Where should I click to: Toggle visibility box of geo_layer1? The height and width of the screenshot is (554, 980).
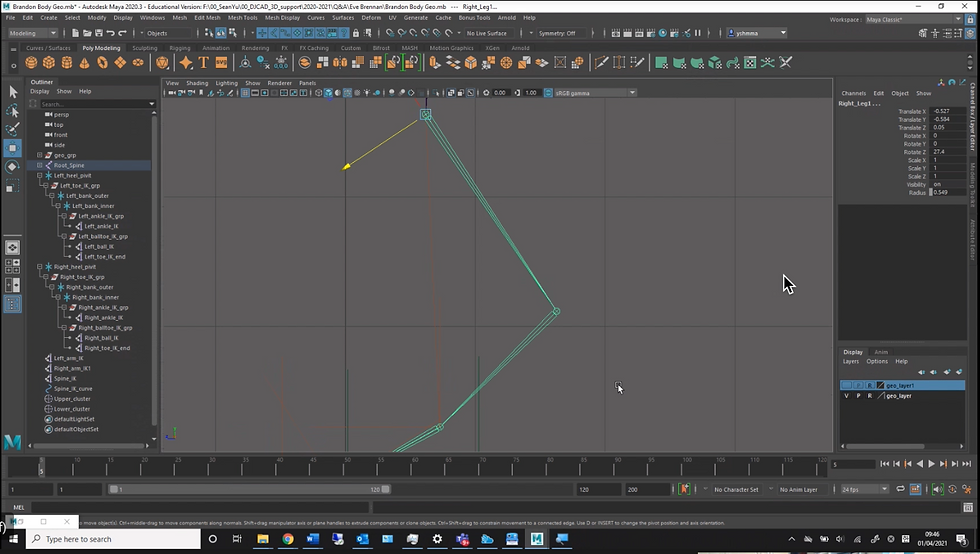point(846,385)
